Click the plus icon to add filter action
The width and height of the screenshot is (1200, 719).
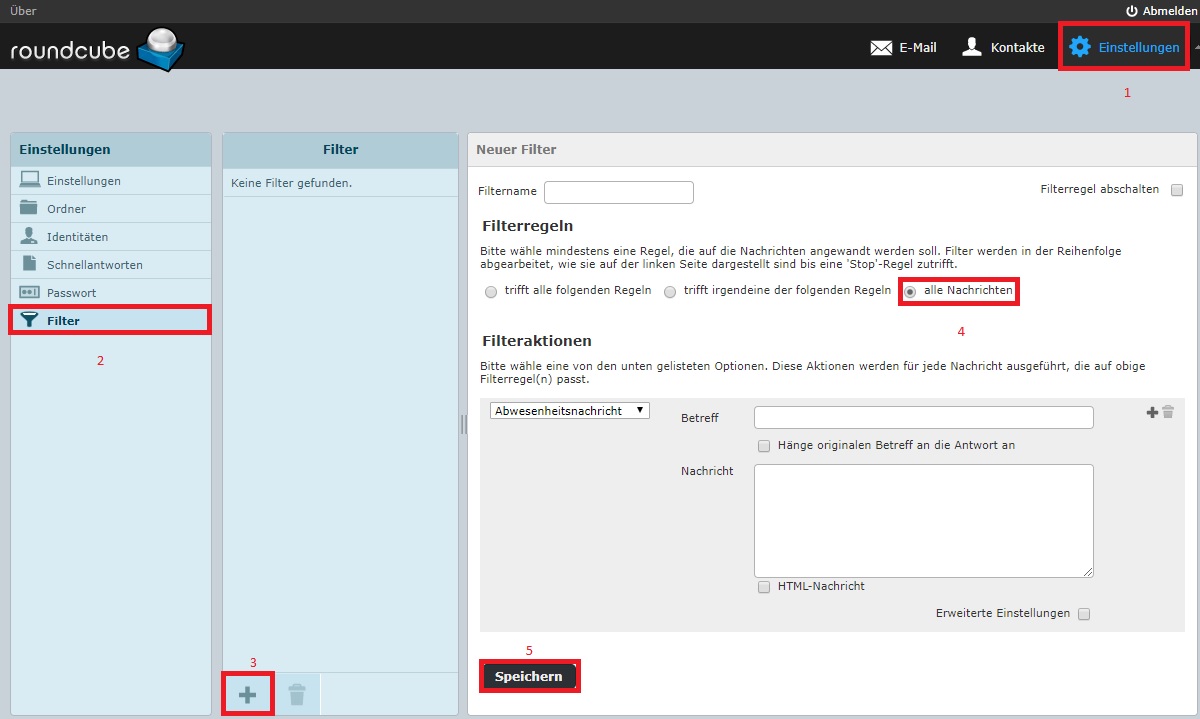1152,412
